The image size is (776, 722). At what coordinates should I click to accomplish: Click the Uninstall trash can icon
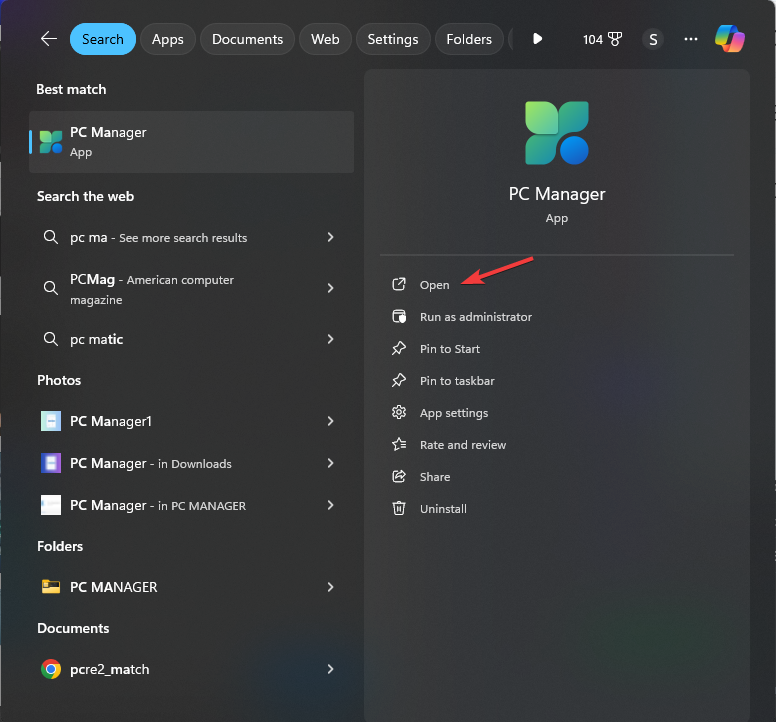(399, 508)
